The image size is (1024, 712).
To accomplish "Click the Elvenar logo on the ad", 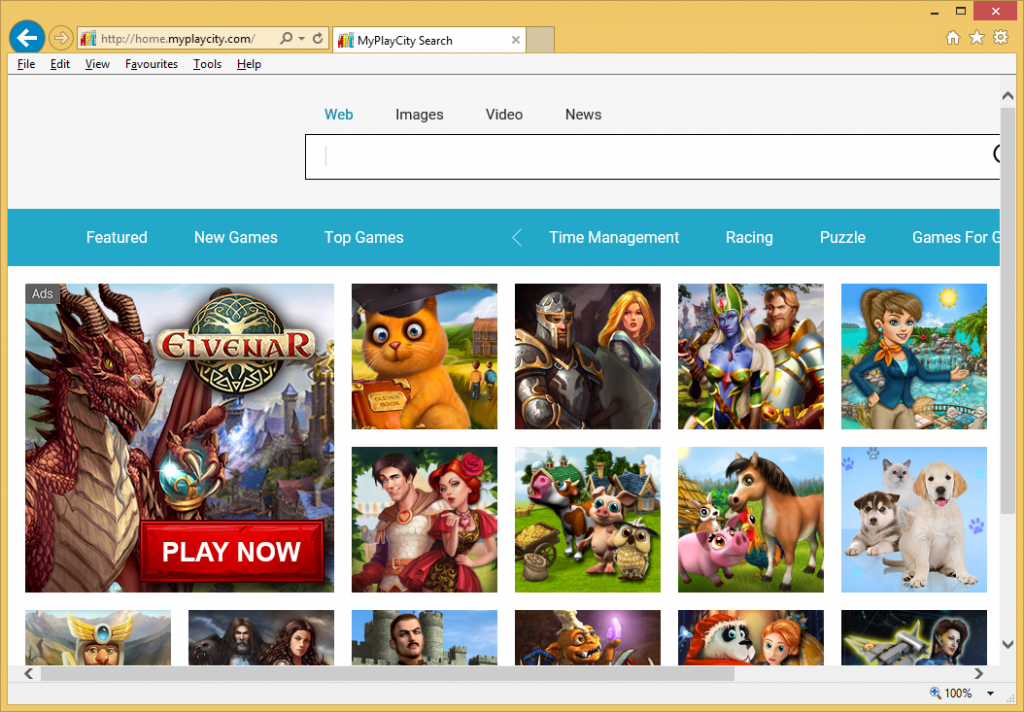I will coord(236,345).
